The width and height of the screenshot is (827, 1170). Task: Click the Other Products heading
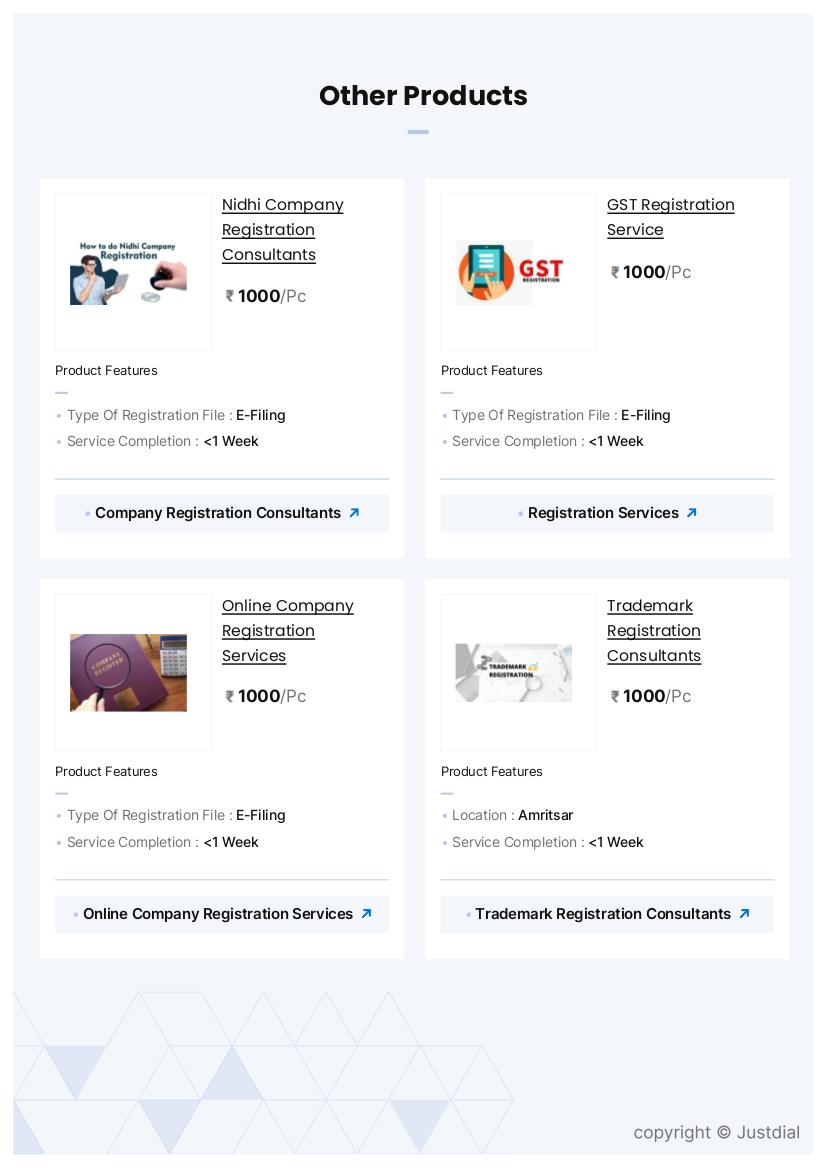pos(423,96)
